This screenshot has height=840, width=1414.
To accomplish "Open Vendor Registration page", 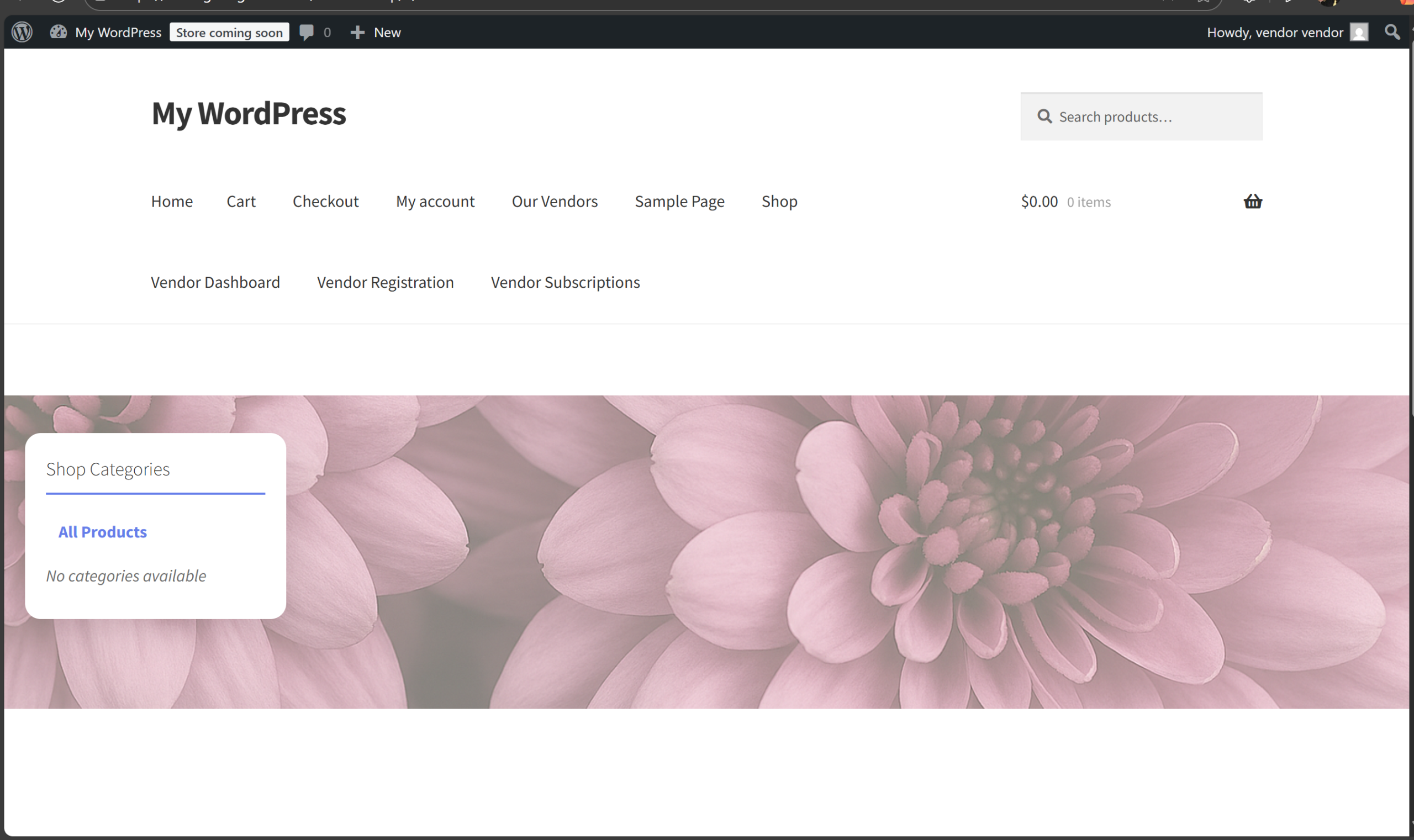I will point(385,282).
